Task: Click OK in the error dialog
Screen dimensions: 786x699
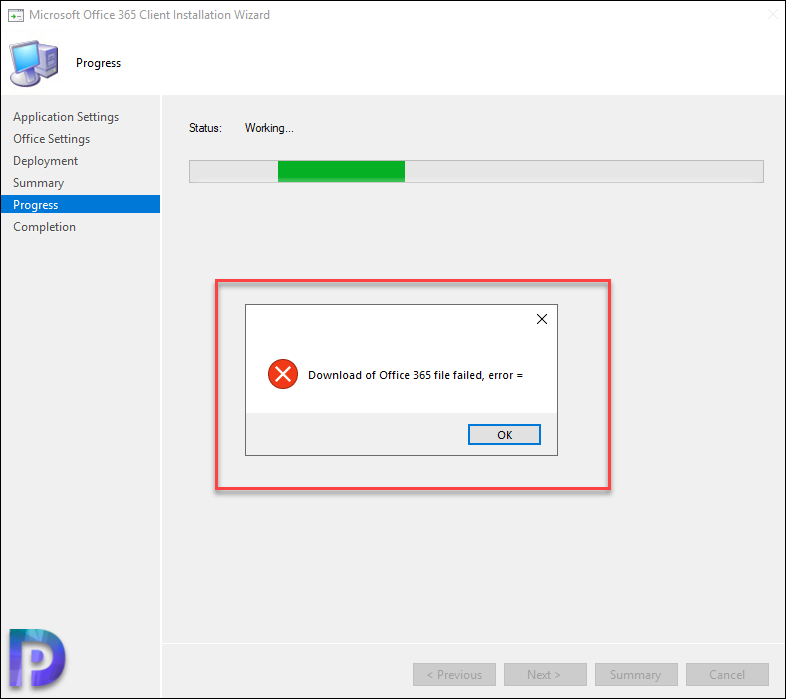Action: pyautogui.click(x=504, y=434)
